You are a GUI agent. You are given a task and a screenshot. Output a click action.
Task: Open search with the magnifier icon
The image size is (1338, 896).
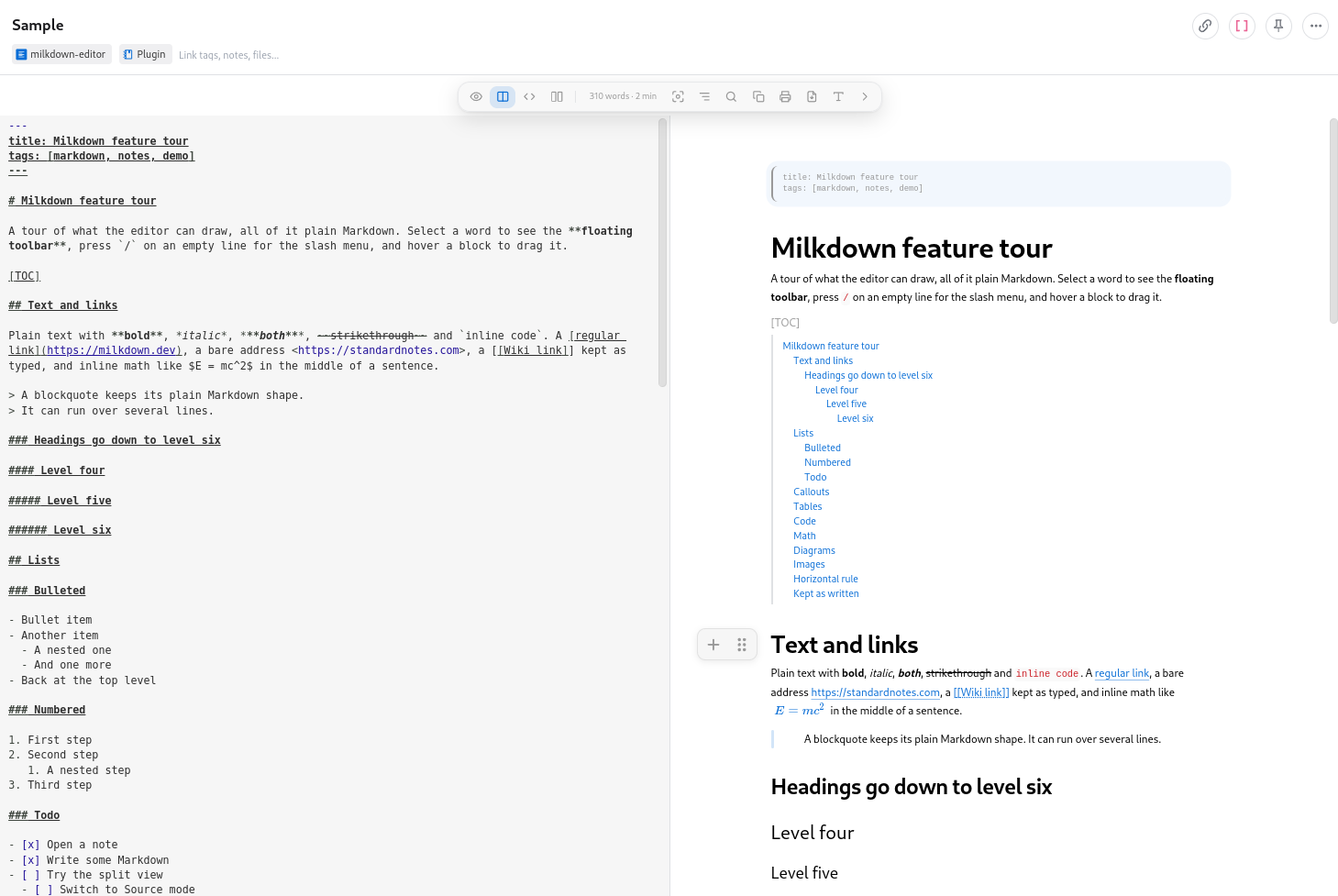(x=731, y=96)
